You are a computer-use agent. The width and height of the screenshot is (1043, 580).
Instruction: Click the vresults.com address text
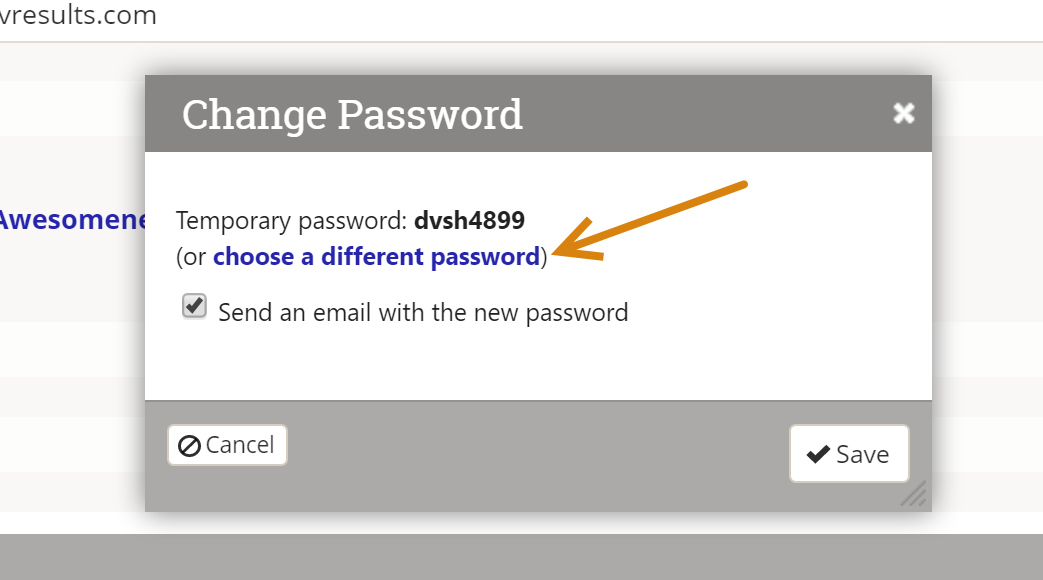click(x=78, y=16)
